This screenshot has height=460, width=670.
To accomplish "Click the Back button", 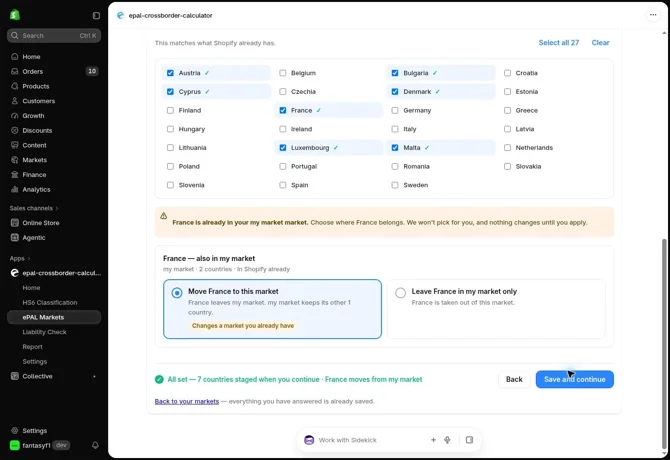I will 514,379.
